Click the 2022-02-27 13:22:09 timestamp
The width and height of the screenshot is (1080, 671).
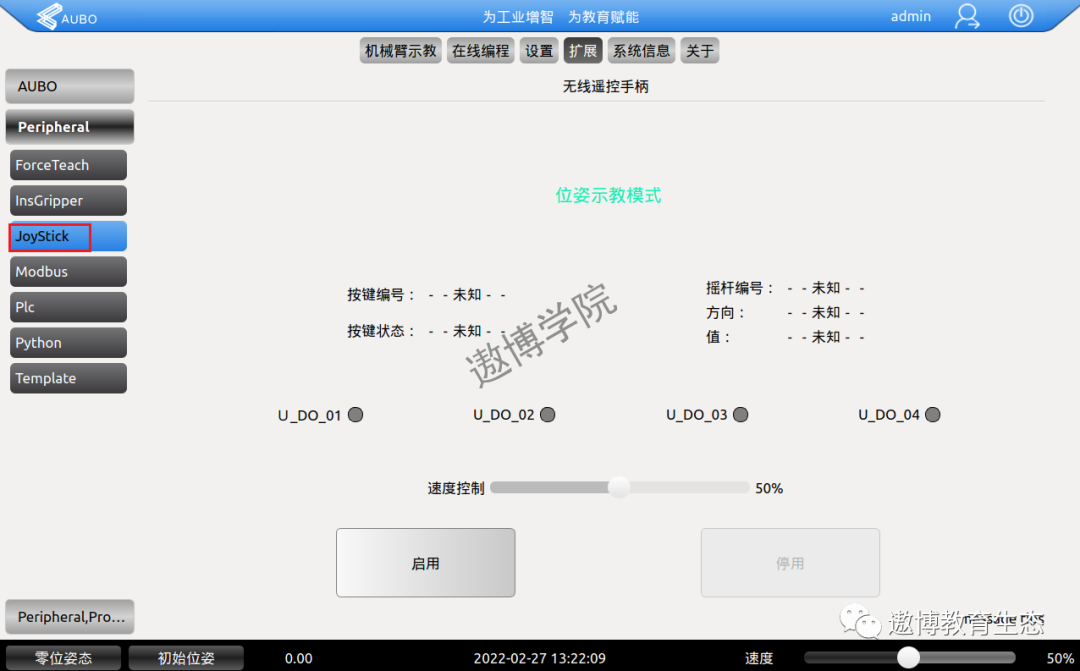click(x=539, y=659)
